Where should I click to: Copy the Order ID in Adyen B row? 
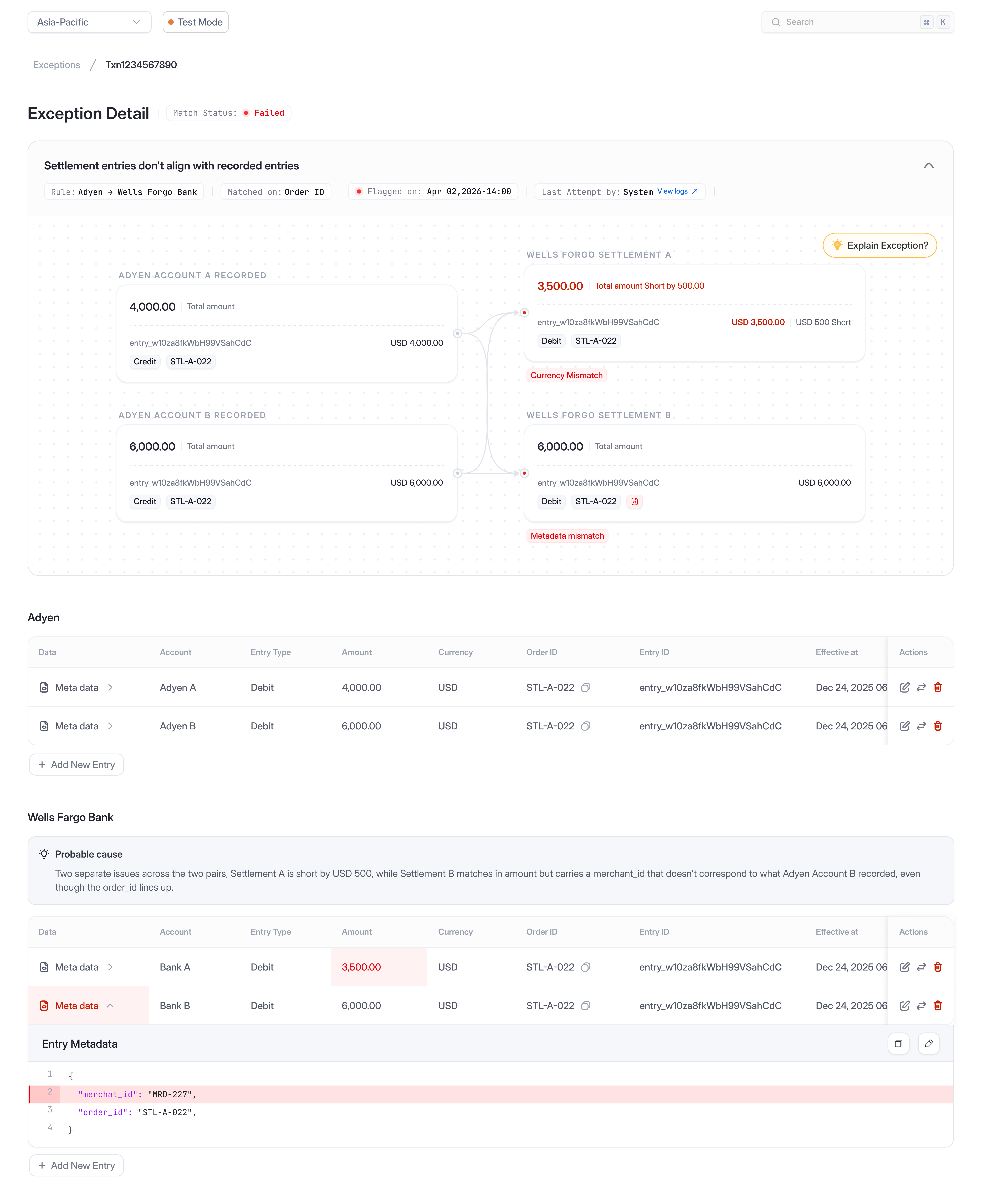point(586,726)
